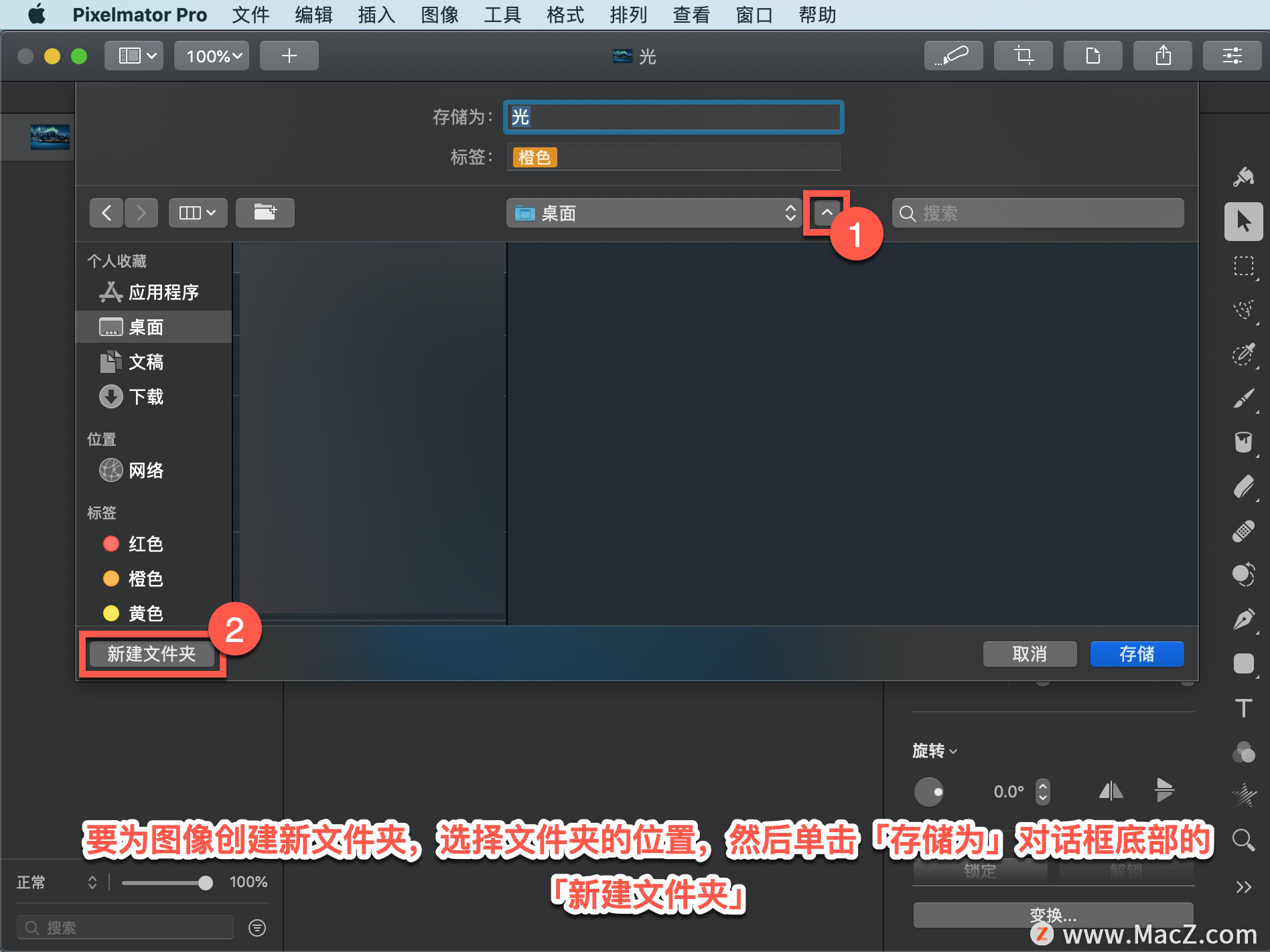Image resolution: width=1270 pixels, height=952 pixels.
Task: Click the 变换... button
Action: [1053, 915]
